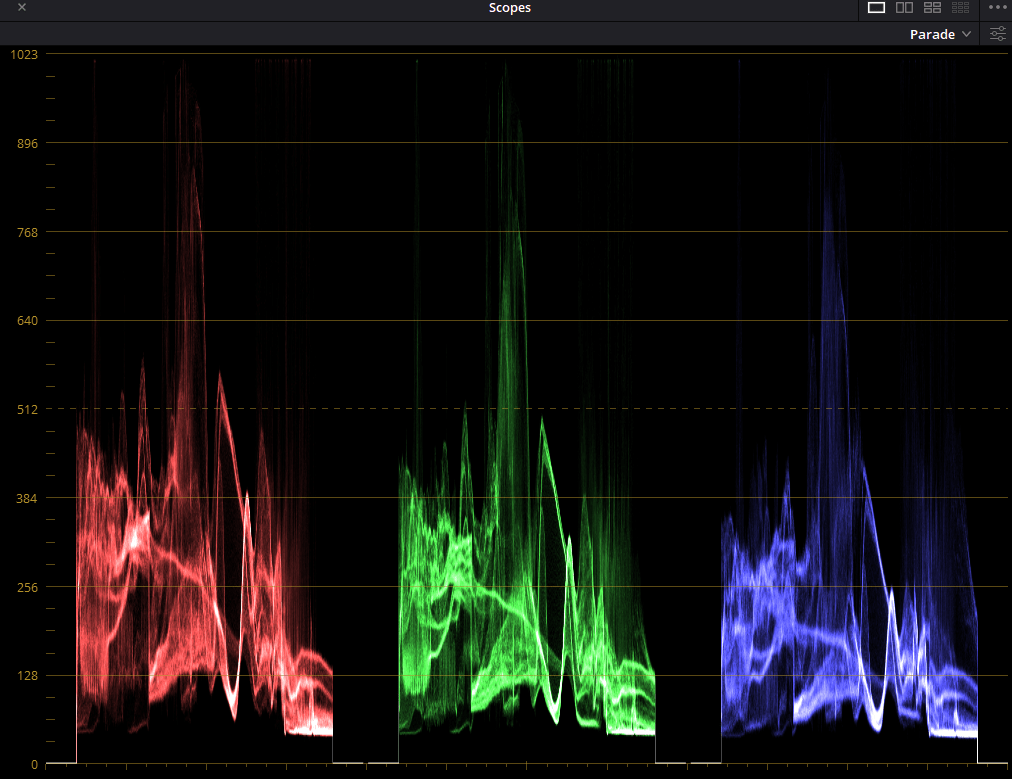The image size is (1012, 779).
Task: Click the 384 scale label
Action: tap(27, 498)
